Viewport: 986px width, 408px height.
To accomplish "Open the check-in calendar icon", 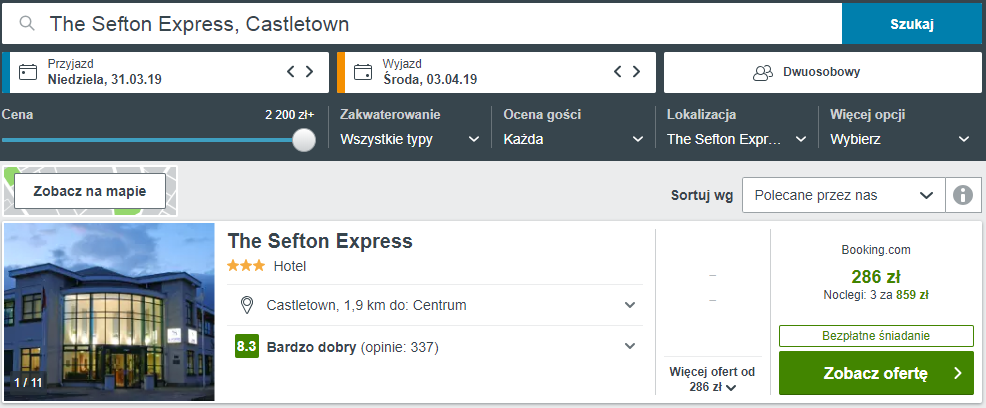I will [28, 72].
